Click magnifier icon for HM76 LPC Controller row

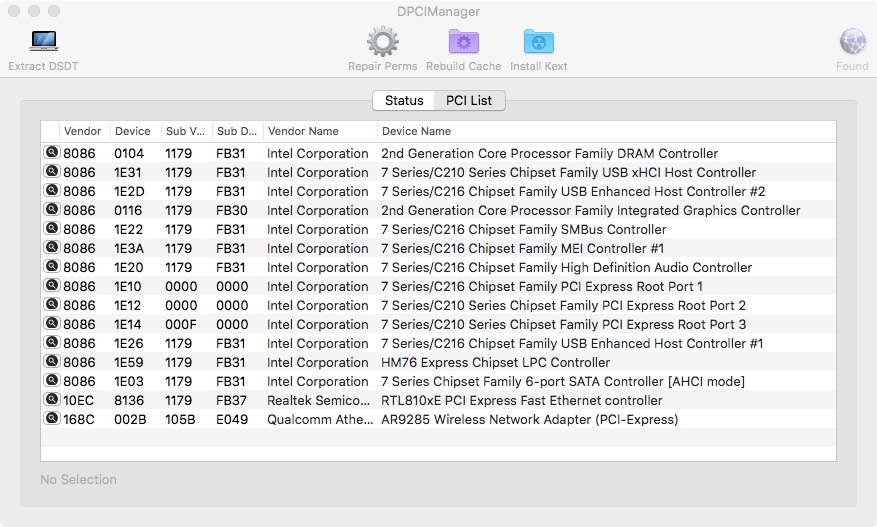pos(51,361)
